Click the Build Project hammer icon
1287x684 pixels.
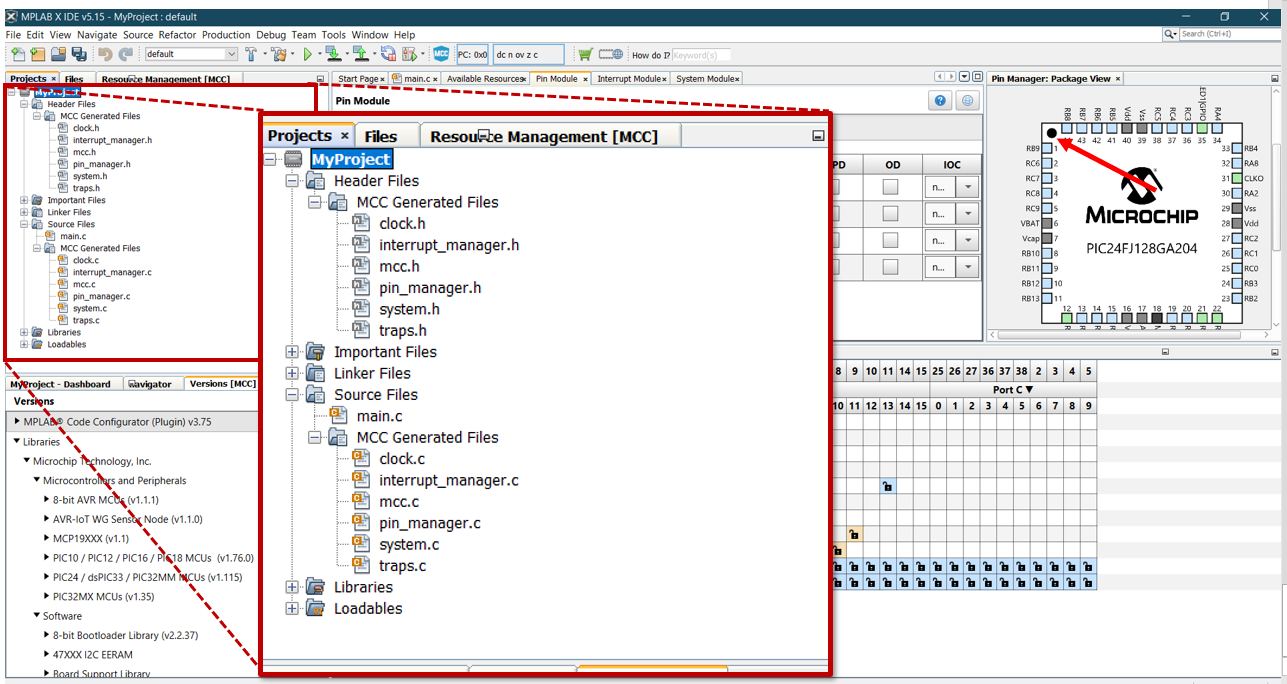pyautogui.click(x=251, y=54)
